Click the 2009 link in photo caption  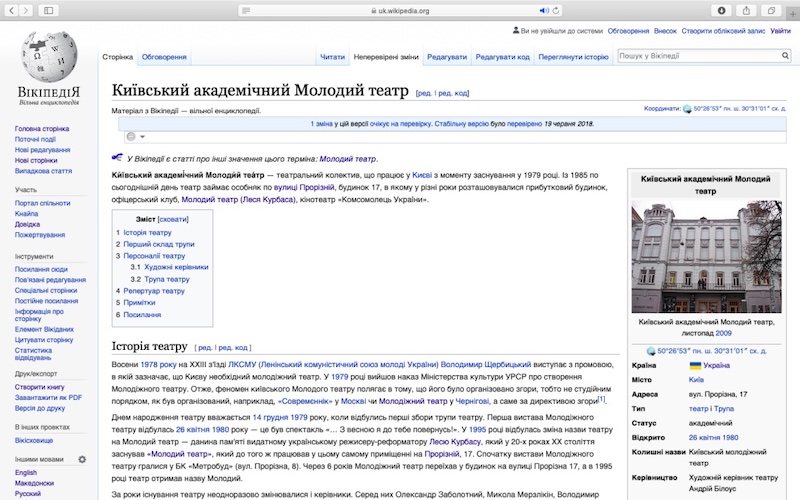pyautogui.click(x=723, y=333)
